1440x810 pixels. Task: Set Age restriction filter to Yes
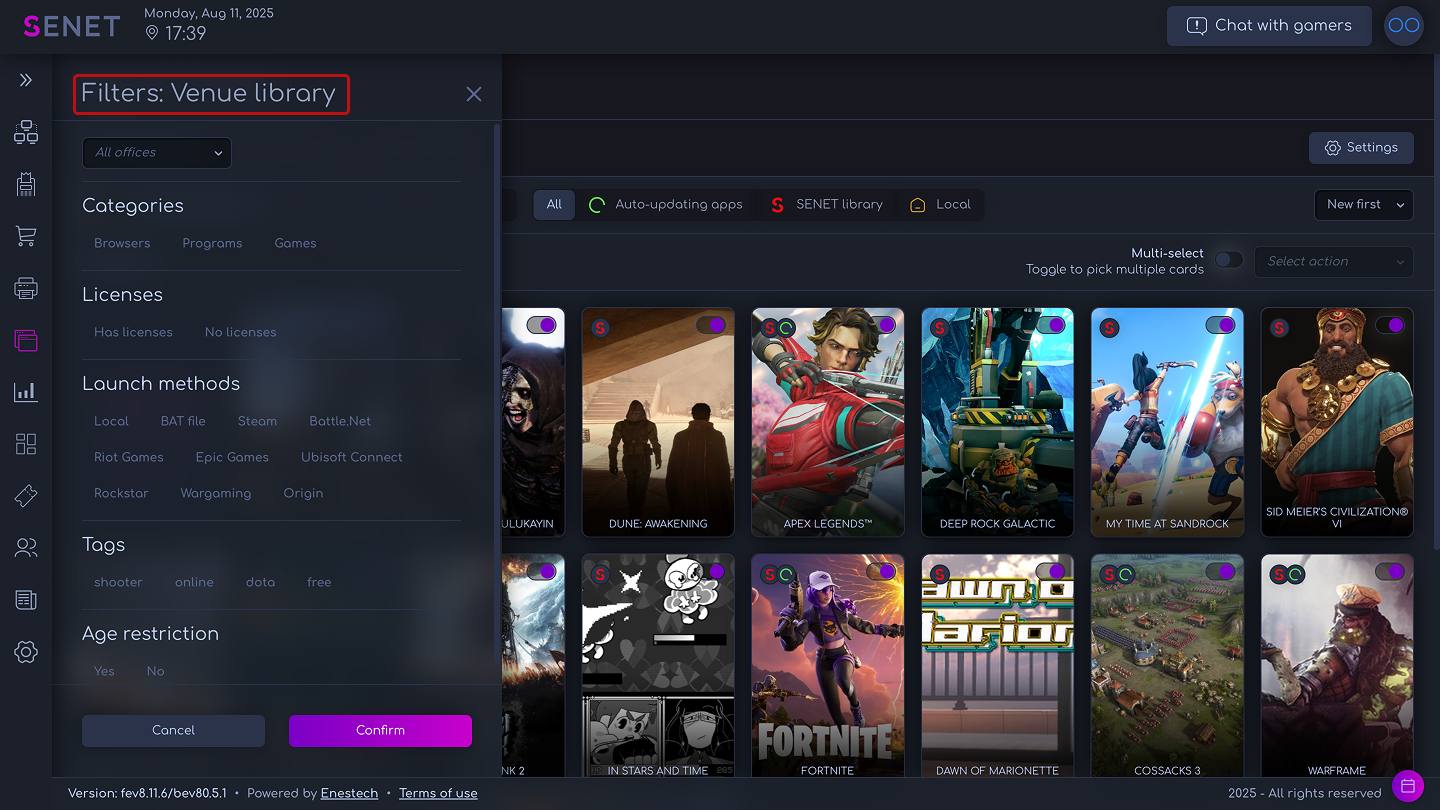tap(104, 671)
